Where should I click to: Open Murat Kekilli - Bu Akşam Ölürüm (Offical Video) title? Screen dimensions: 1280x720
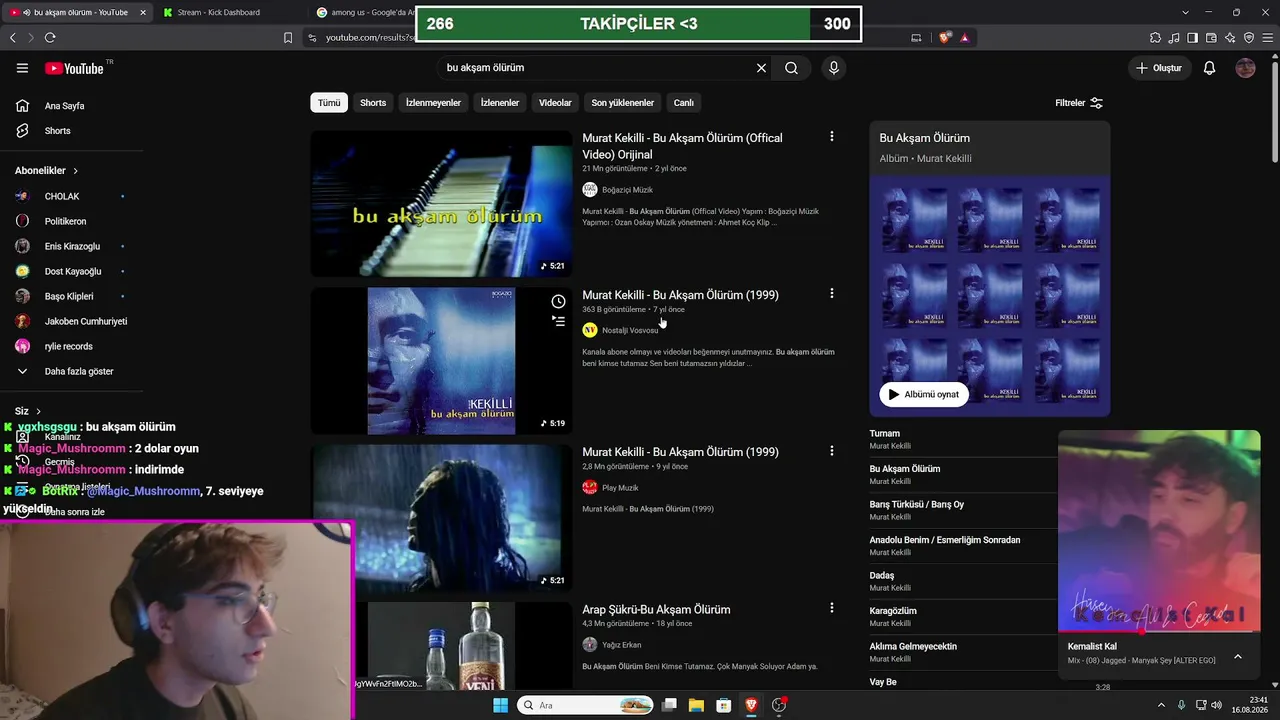pos(683,146)
